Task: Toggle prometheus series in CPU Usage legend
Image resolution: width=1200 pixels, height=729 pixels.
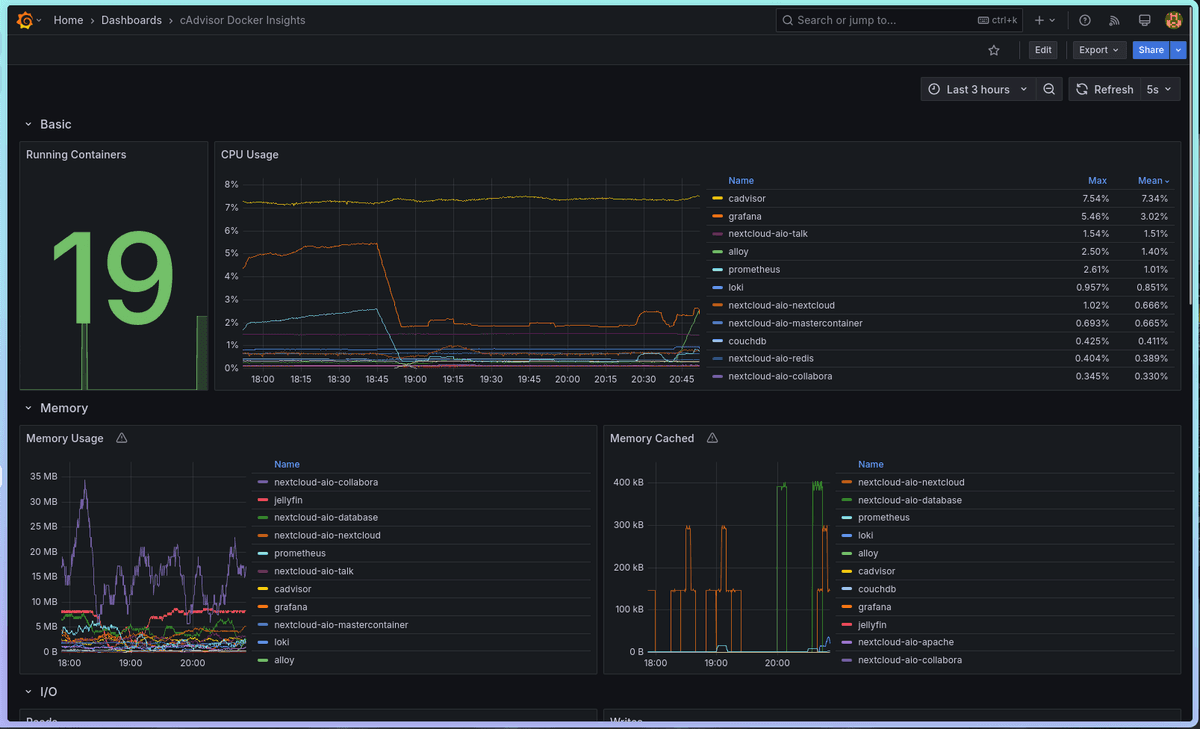Action: (754, 270)
